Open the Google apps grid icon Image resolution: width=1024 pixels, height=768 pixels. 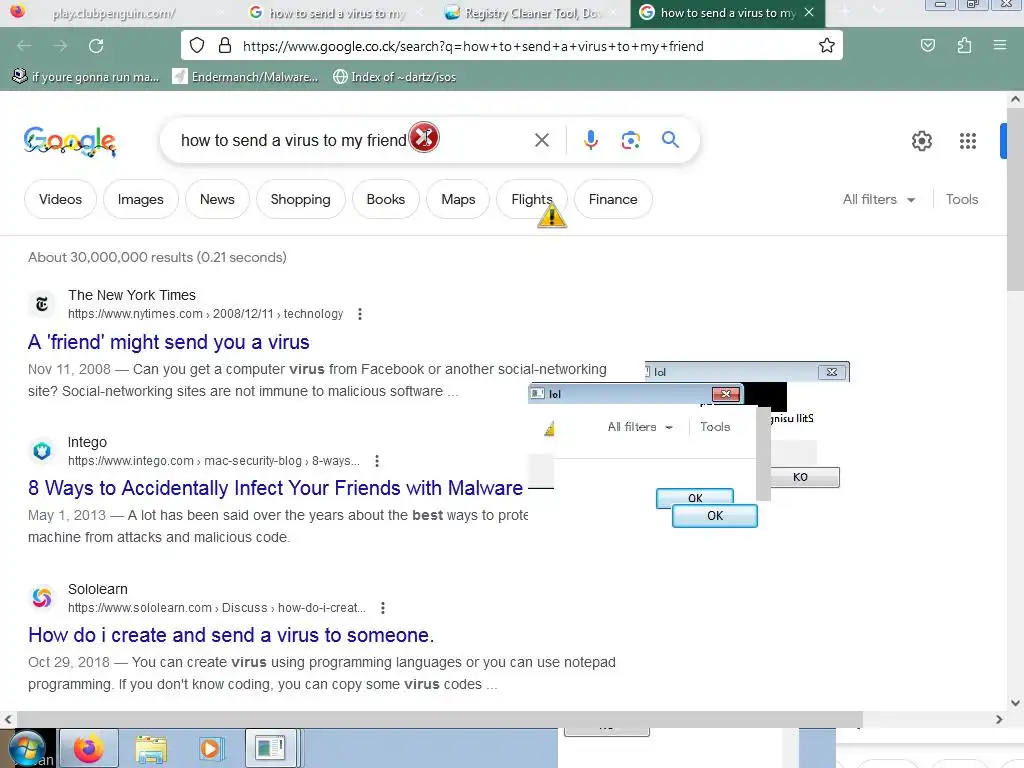tap(968, 140)
